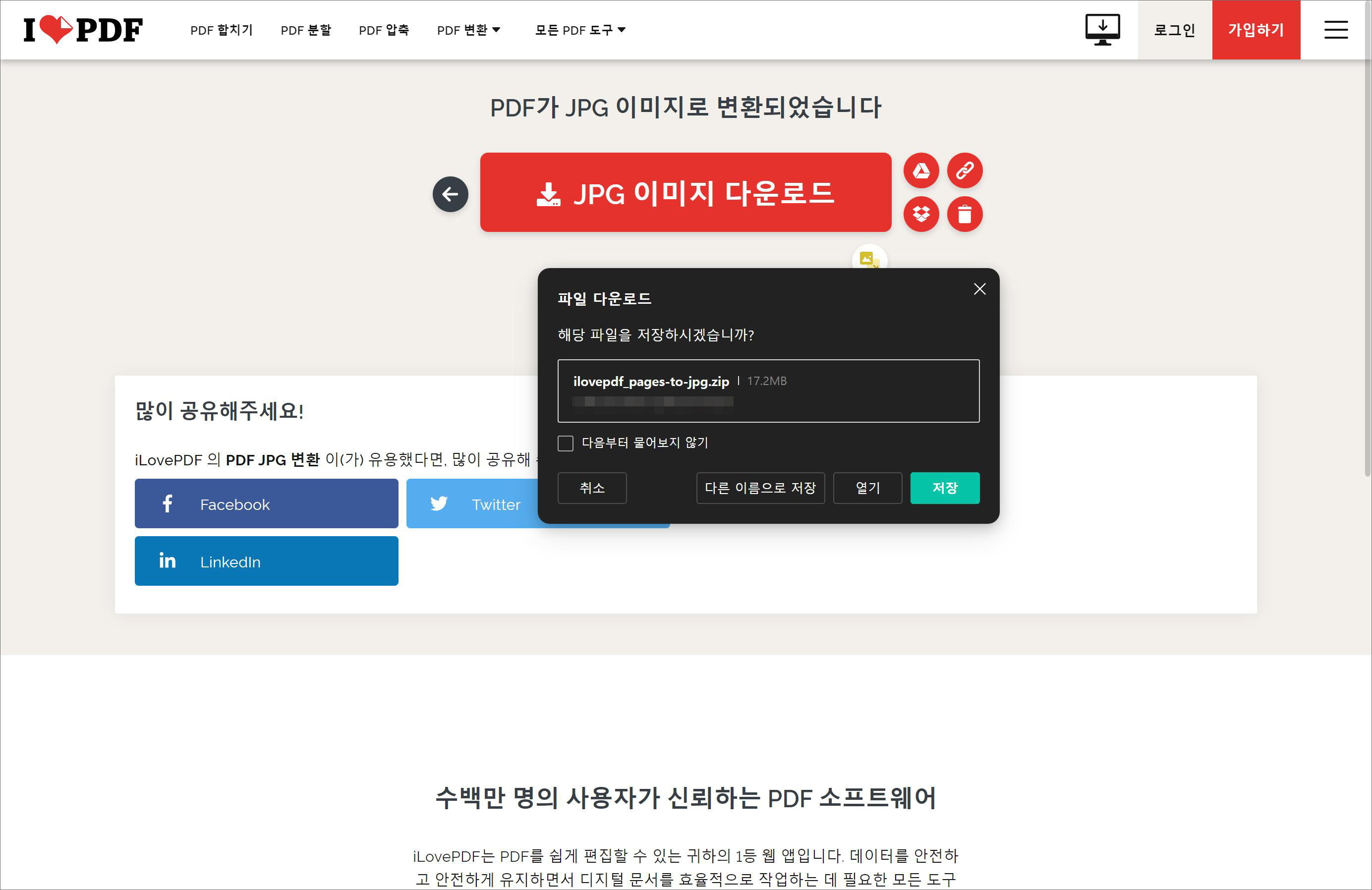
Task: Expand the PDF 변환 dropdown
Action: (x=468, y=30)
